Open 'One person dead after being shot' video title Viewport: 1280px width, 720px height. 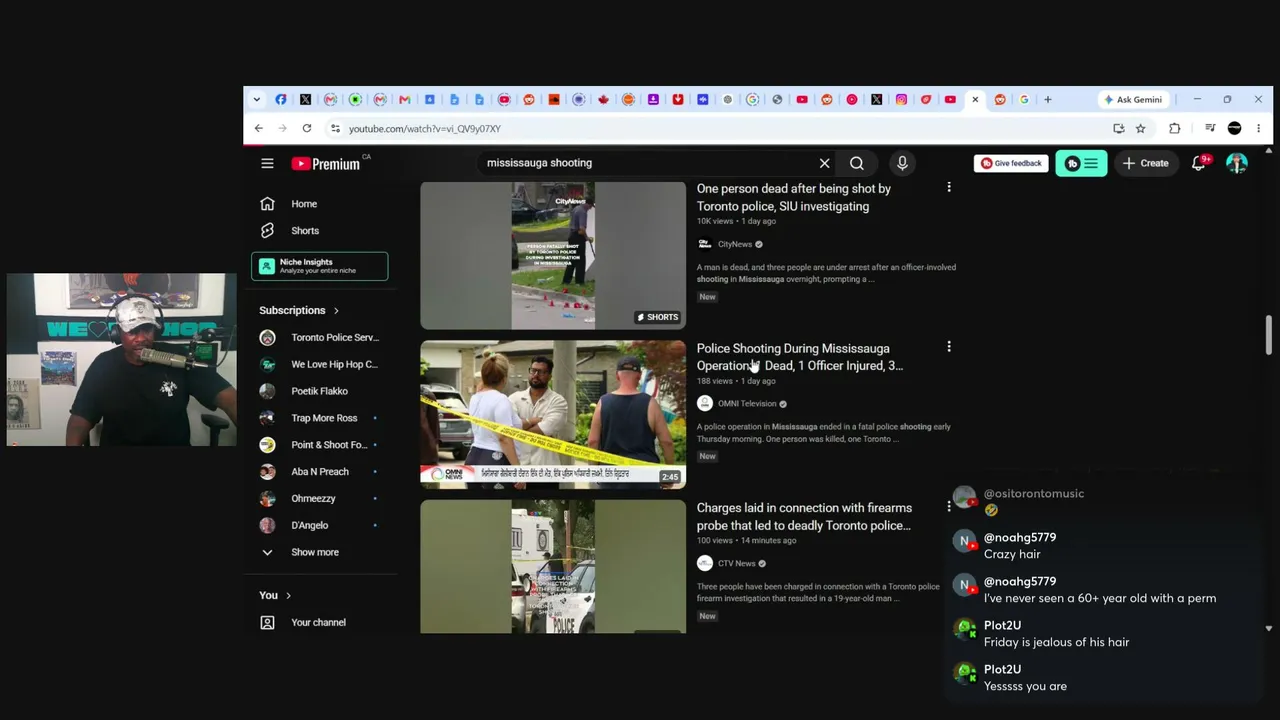tap(794, 198)
